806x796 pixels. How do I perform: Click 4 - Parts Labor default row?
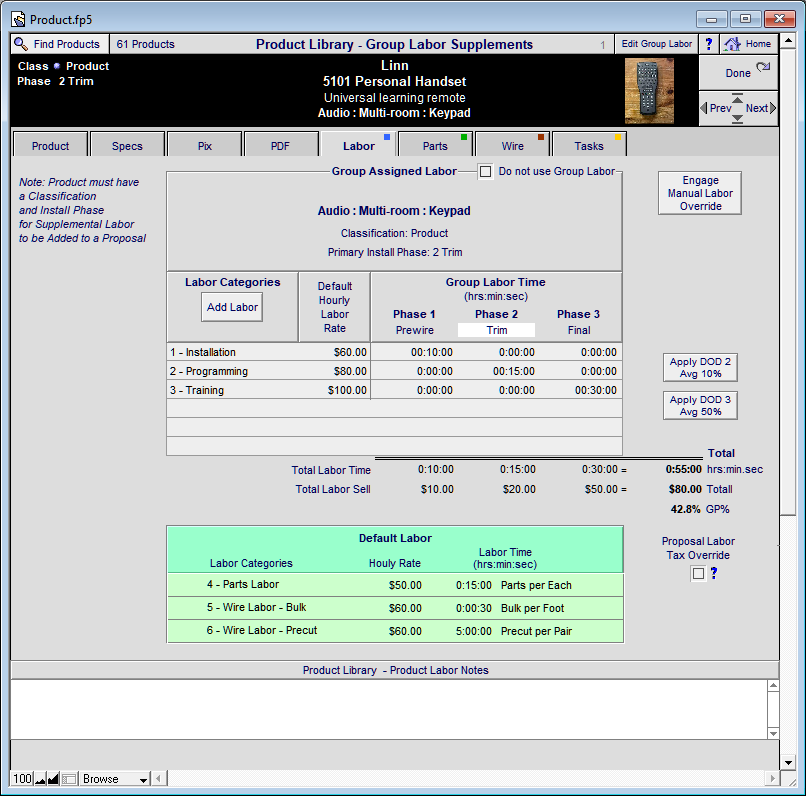coord(395,585)
